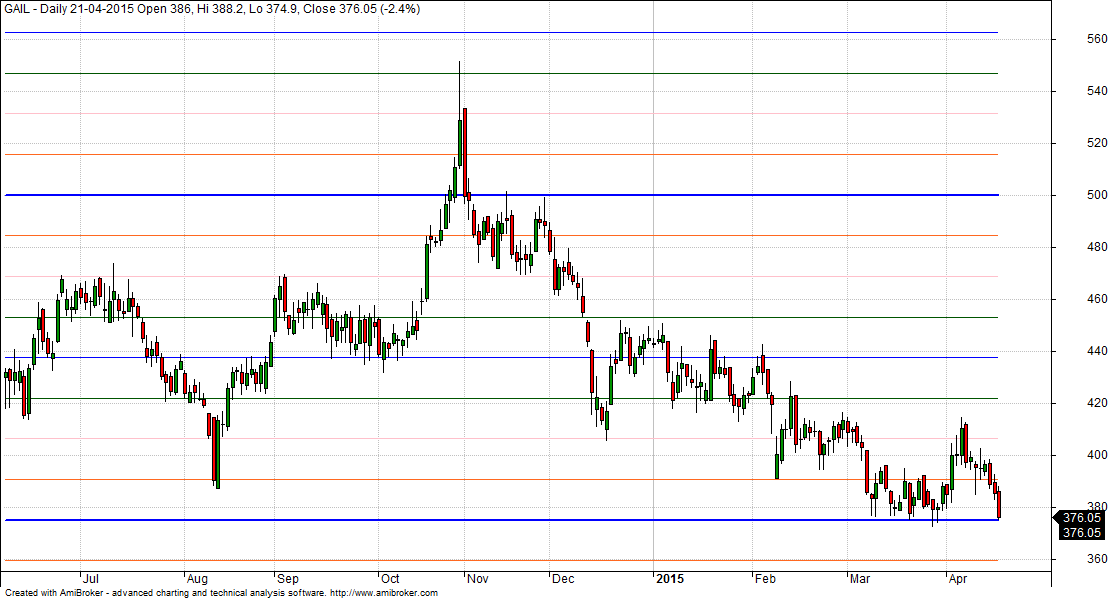
Task: Select the bold 2015 year label
Action: [x=669, y=578]
